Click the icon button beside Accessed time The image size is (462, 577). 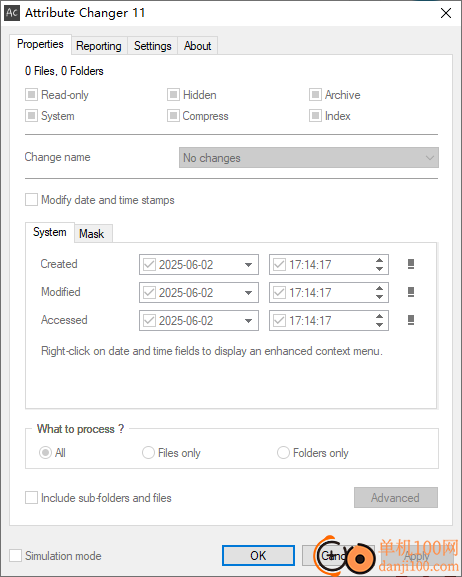(411, 320)
